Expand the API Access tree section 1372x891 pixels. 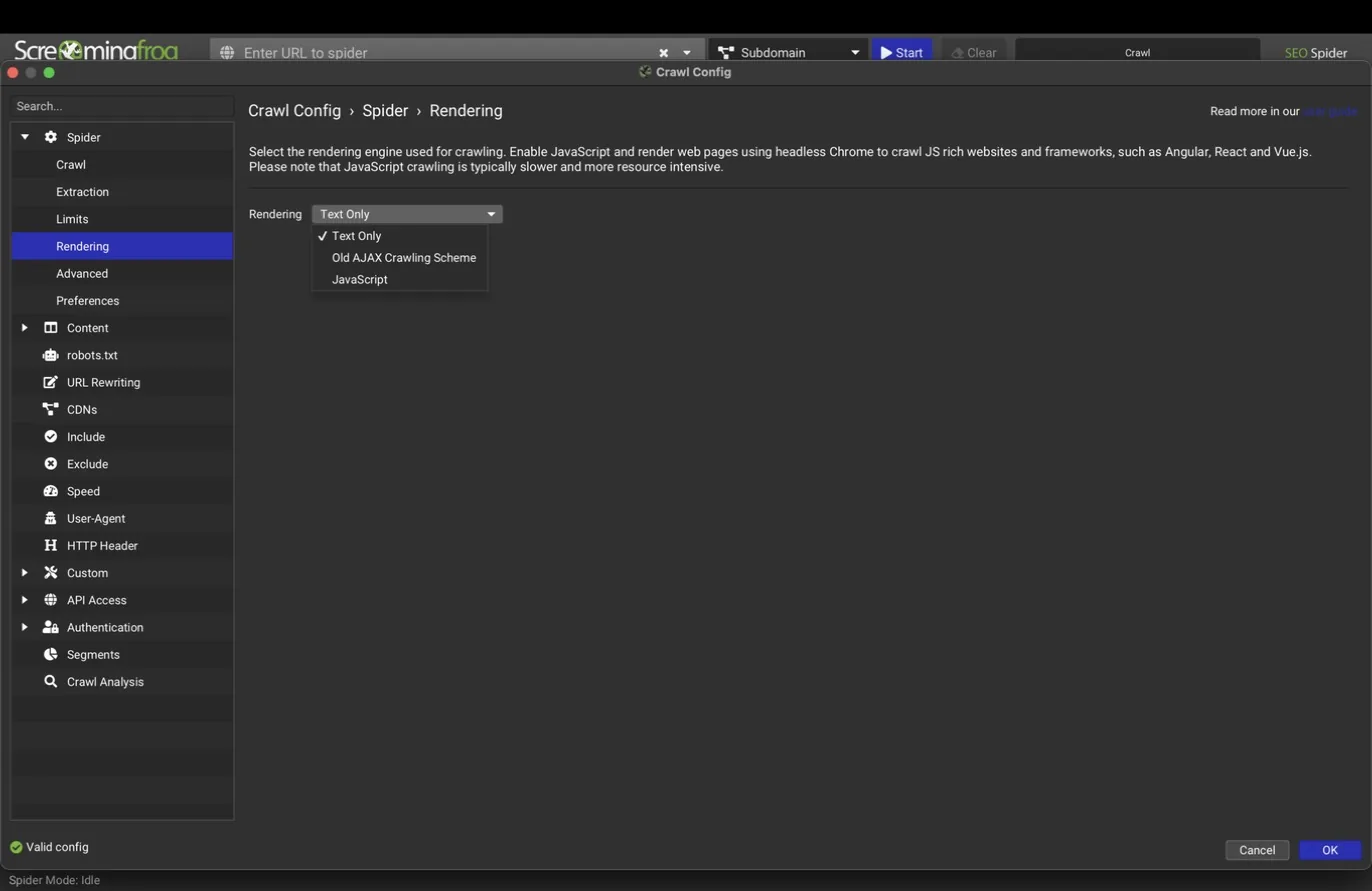tap(25, 600)
